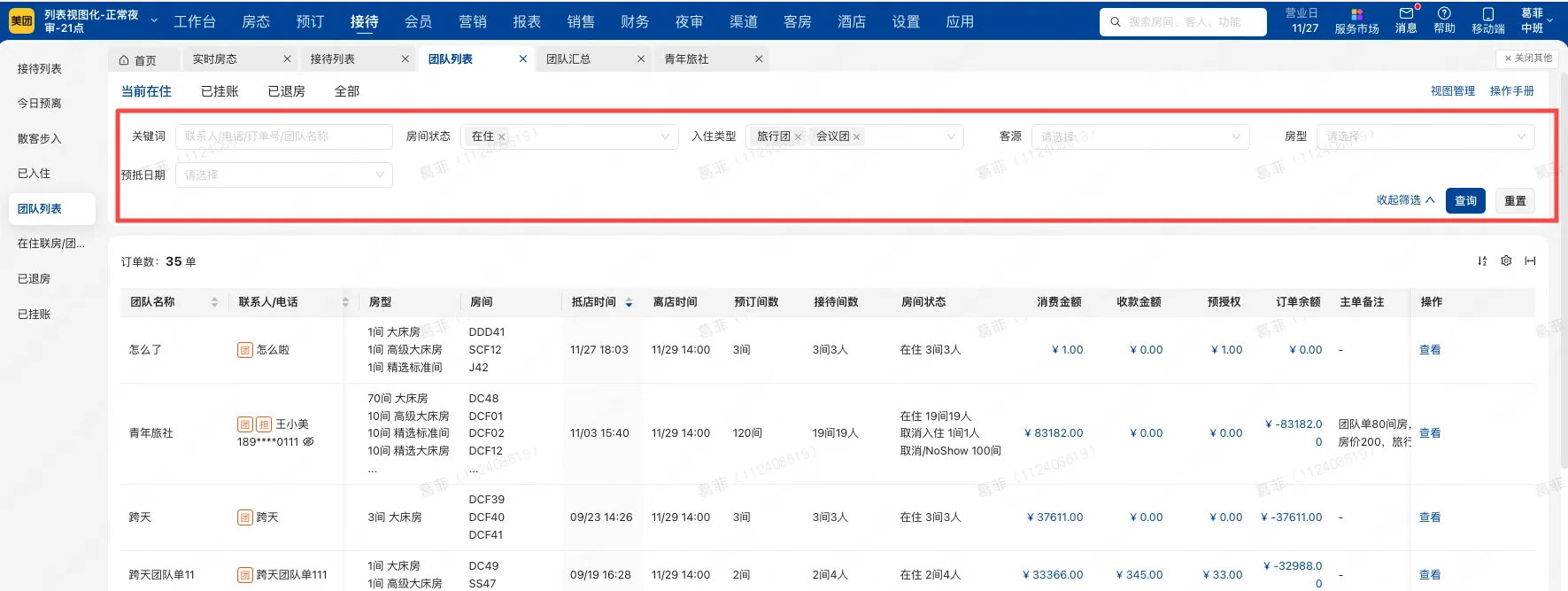Remove the 旅行团 tag

coord(798,137)
